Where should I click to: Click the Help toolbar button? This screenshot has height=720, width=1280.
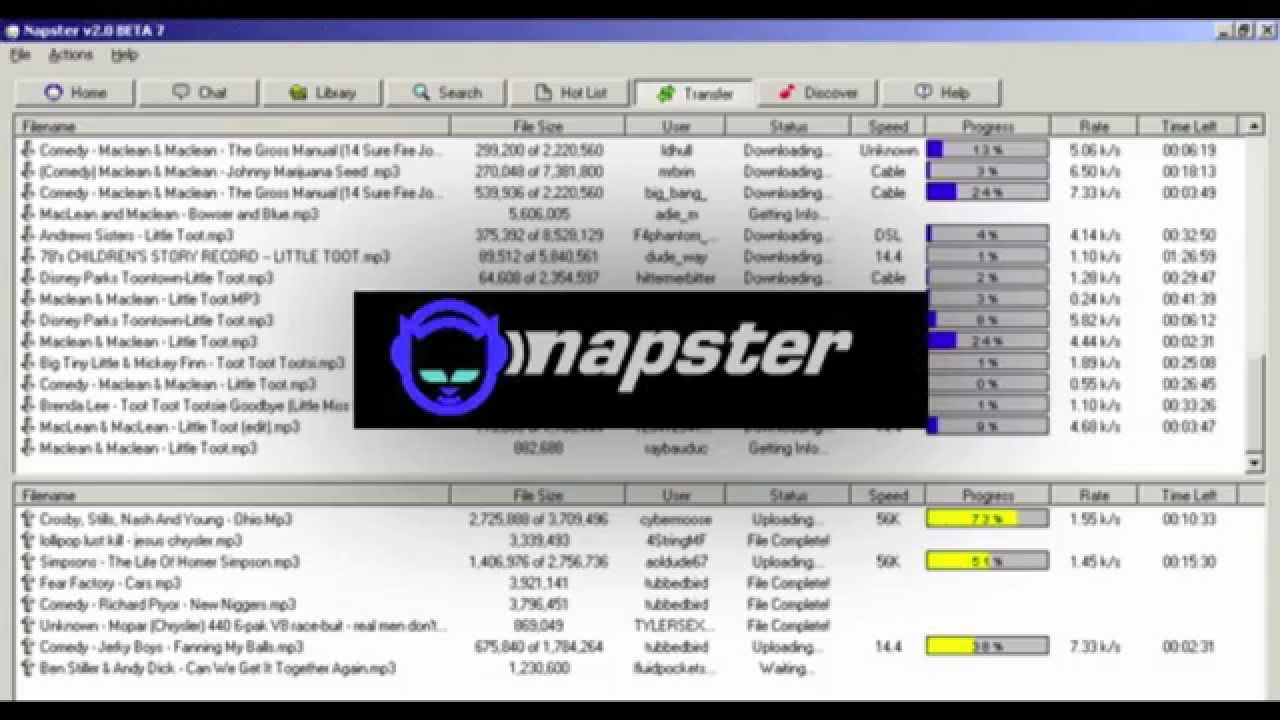[941, 93]
